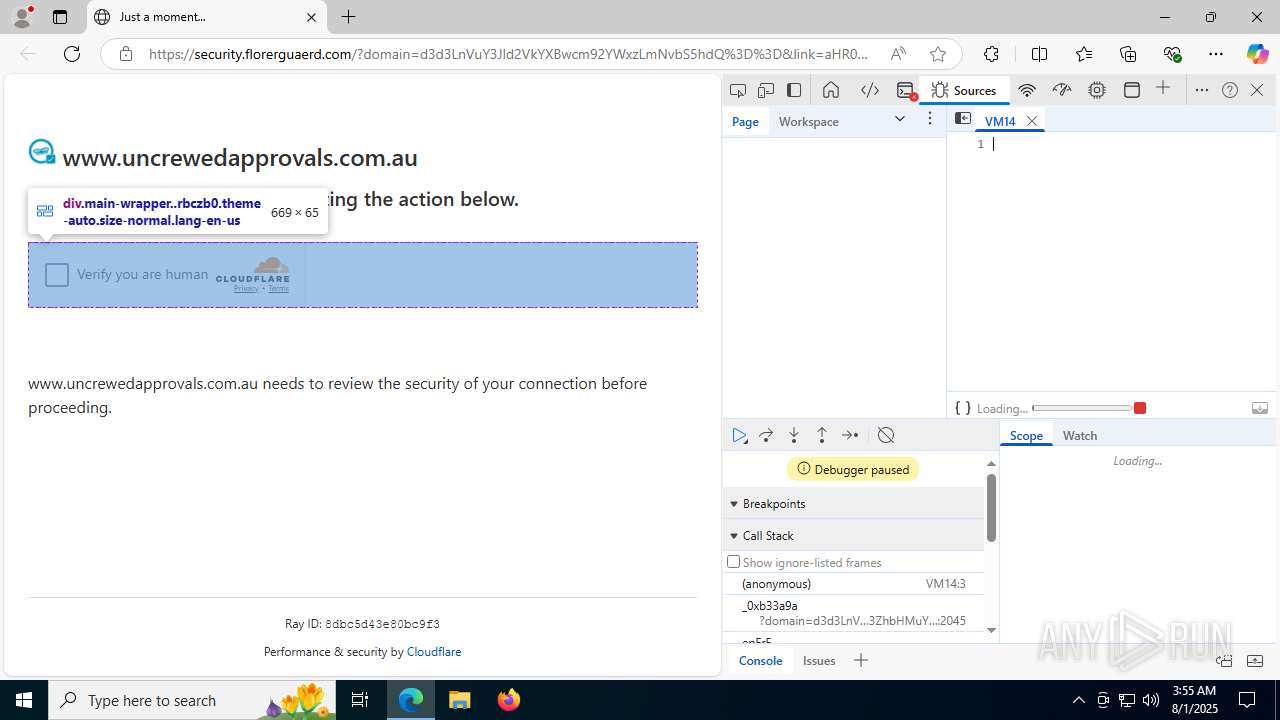Close the VM14 editor tab
1280x720 pixels.
tap(1032, 121)
